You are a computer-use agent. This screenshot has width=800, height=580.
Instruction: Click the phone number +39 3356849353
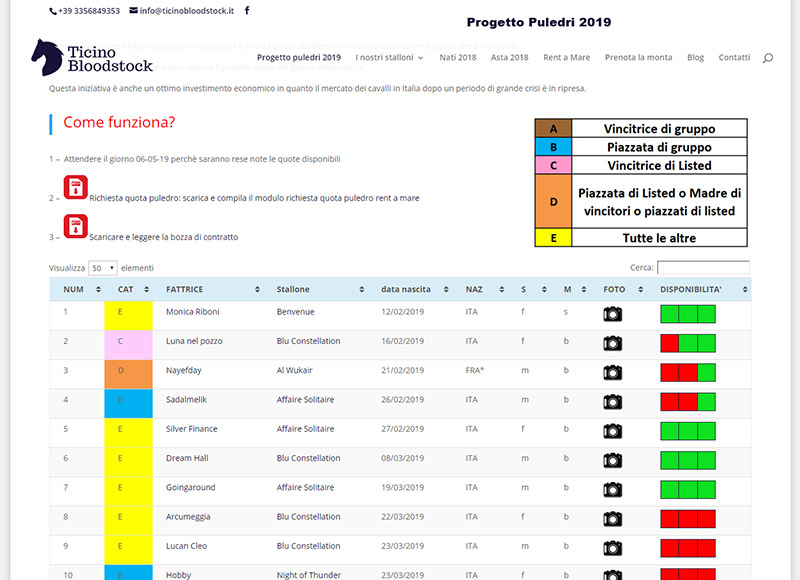click(x=89, y=11)
